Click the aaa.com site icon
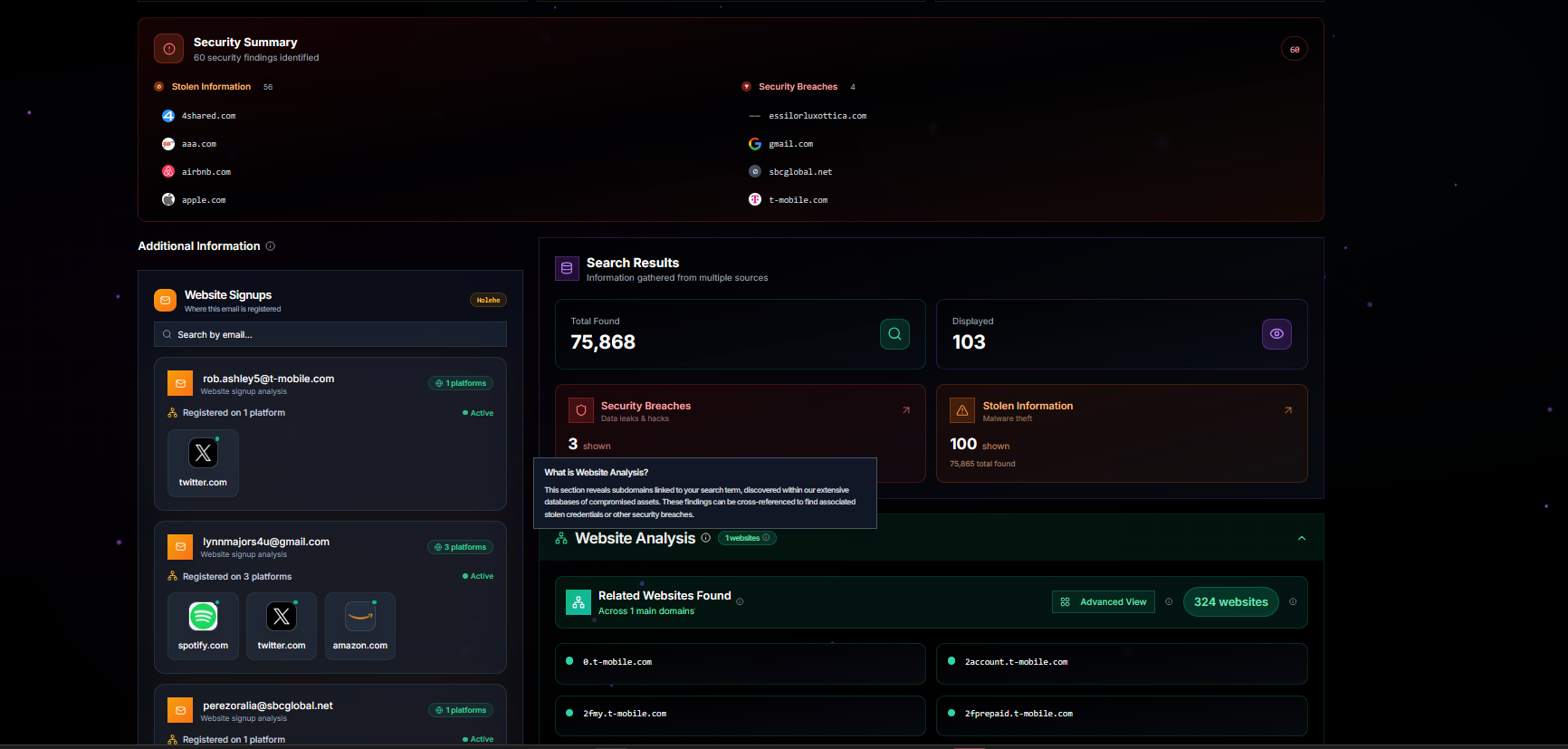Screen dimensions: 1568x749 pos(168,144)
